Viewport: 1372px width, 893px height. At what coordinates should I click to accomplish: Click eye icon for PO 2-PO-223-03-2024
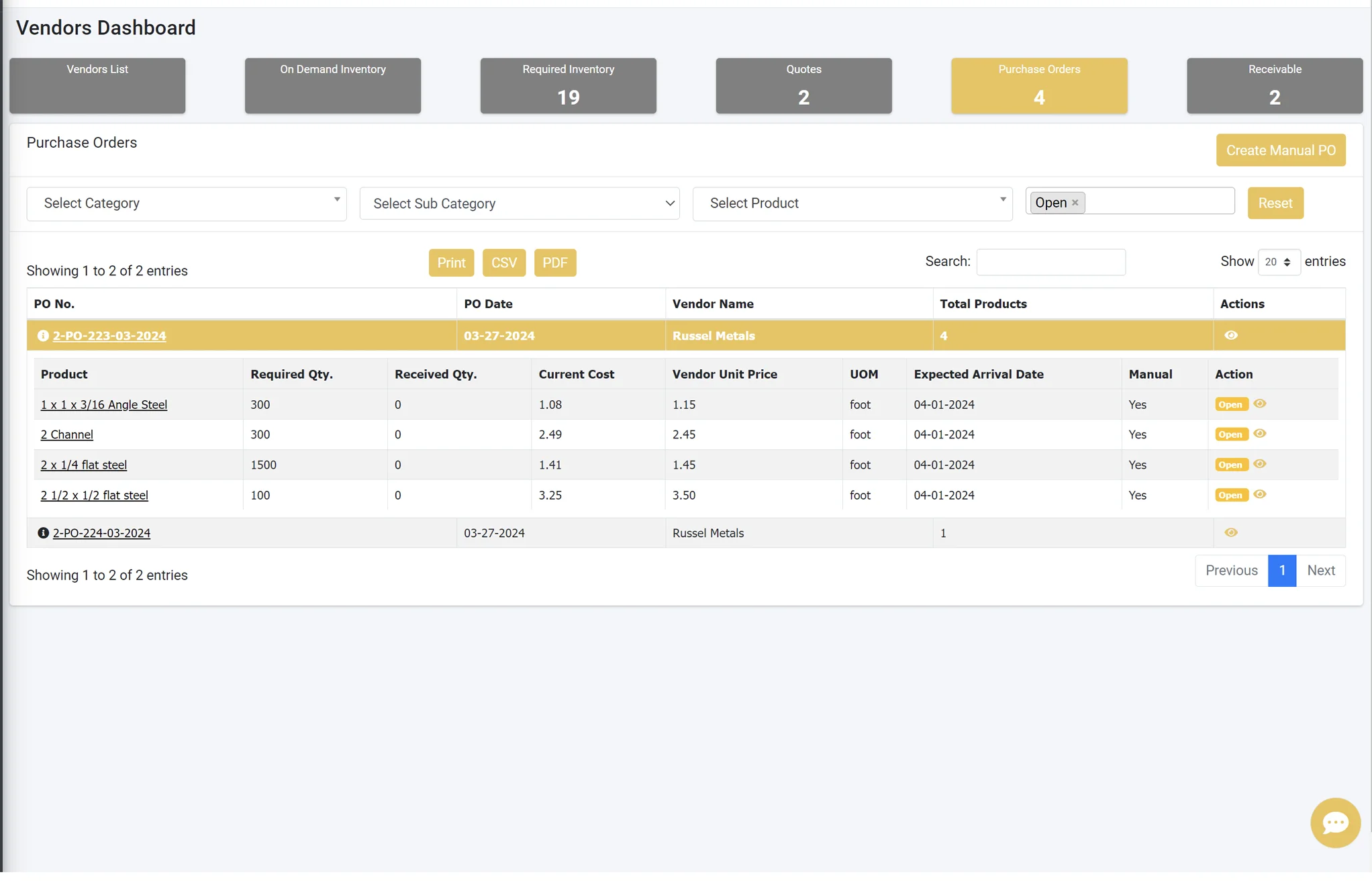(x=1230, y=335)
